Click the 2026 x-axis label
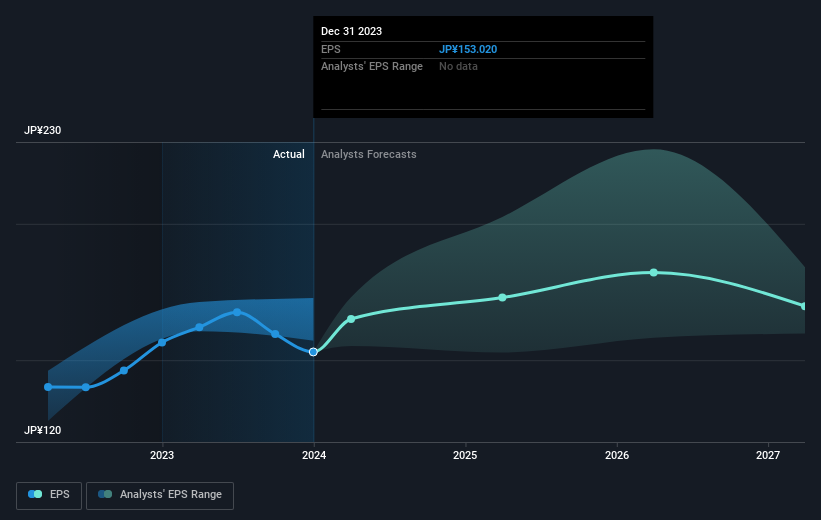The image size is (821, 520). (617, 455)
